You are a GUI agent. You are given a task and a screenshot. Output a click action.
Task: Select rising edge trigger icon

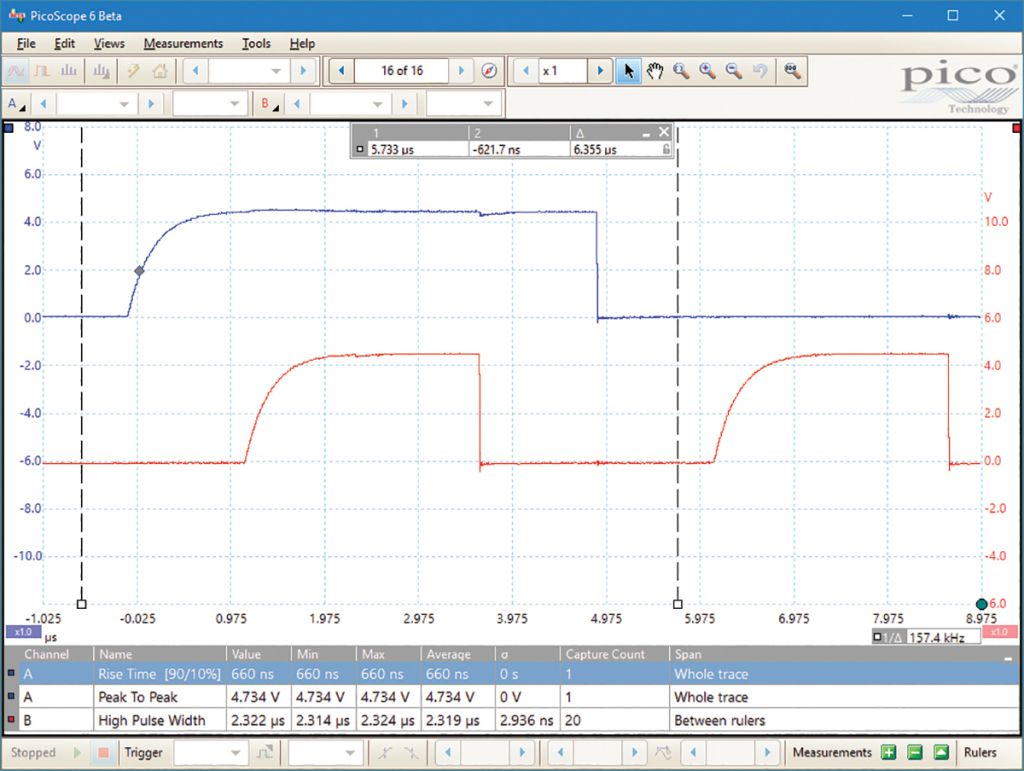pos(385,753)
